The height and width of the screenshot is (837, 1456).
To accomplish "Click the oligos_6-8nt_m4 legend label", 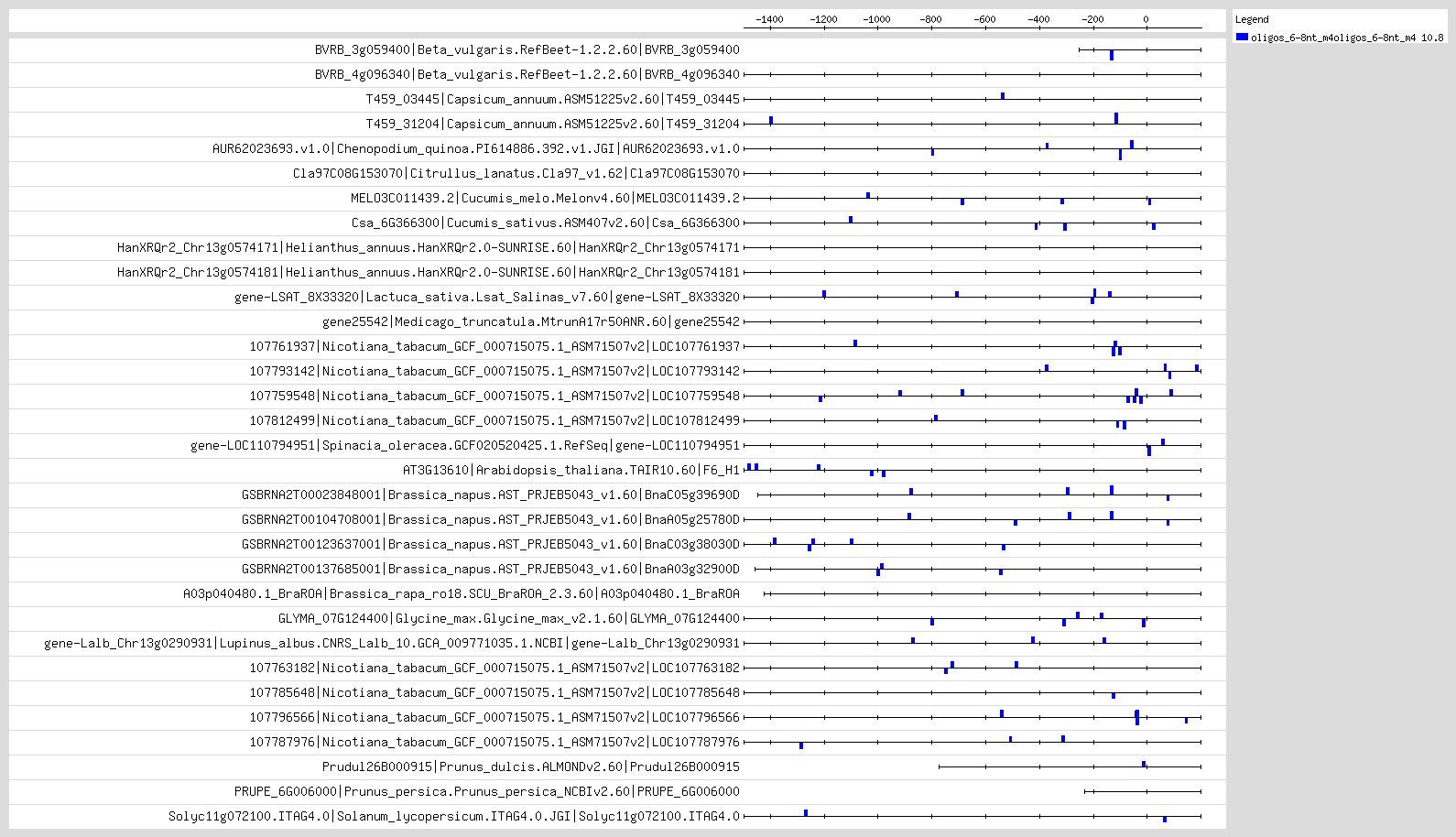I will point(1347,38).
